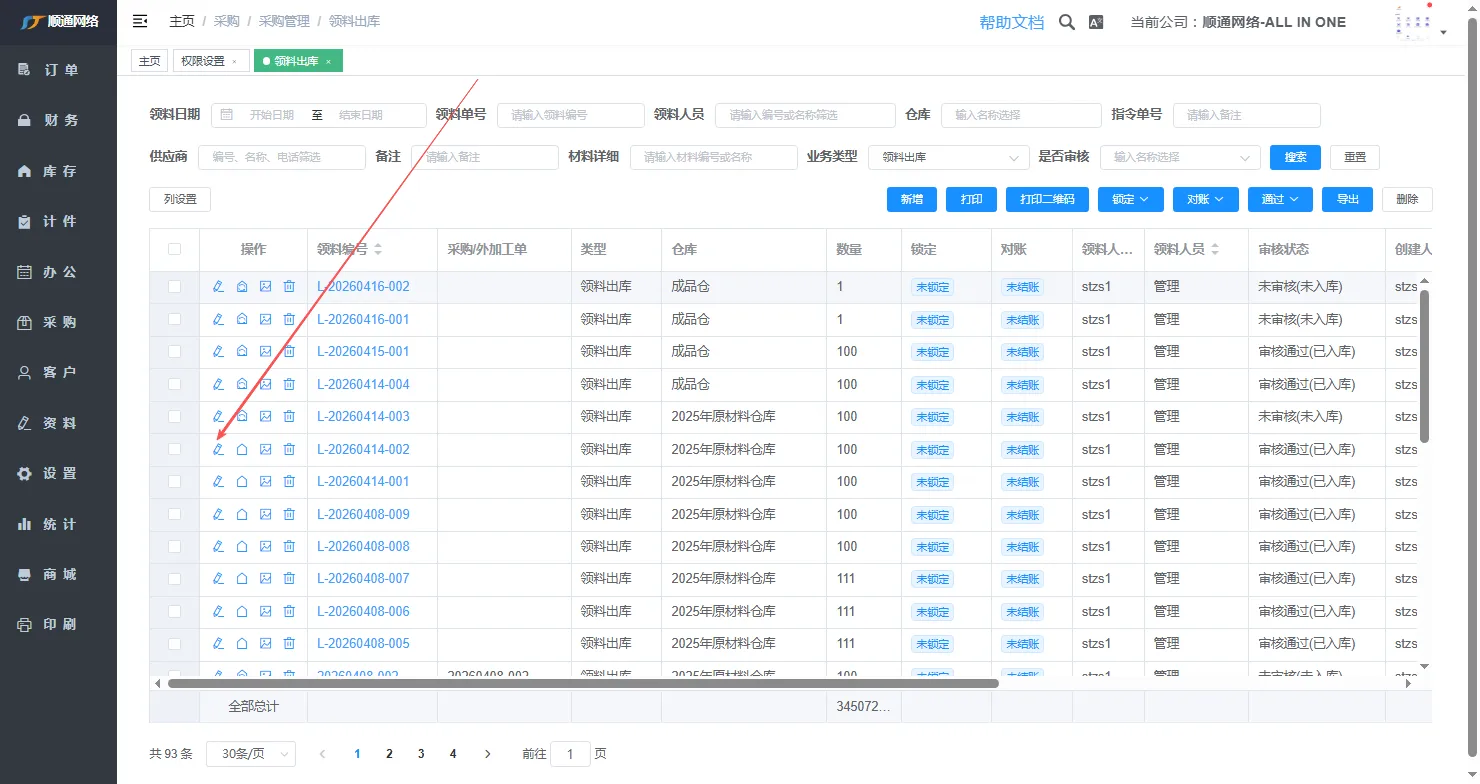The image size is (1480, 784).
Task: Click the edit pencil icon for L-20260414-002
Action: pyautogui.click(x=218, y=449)
